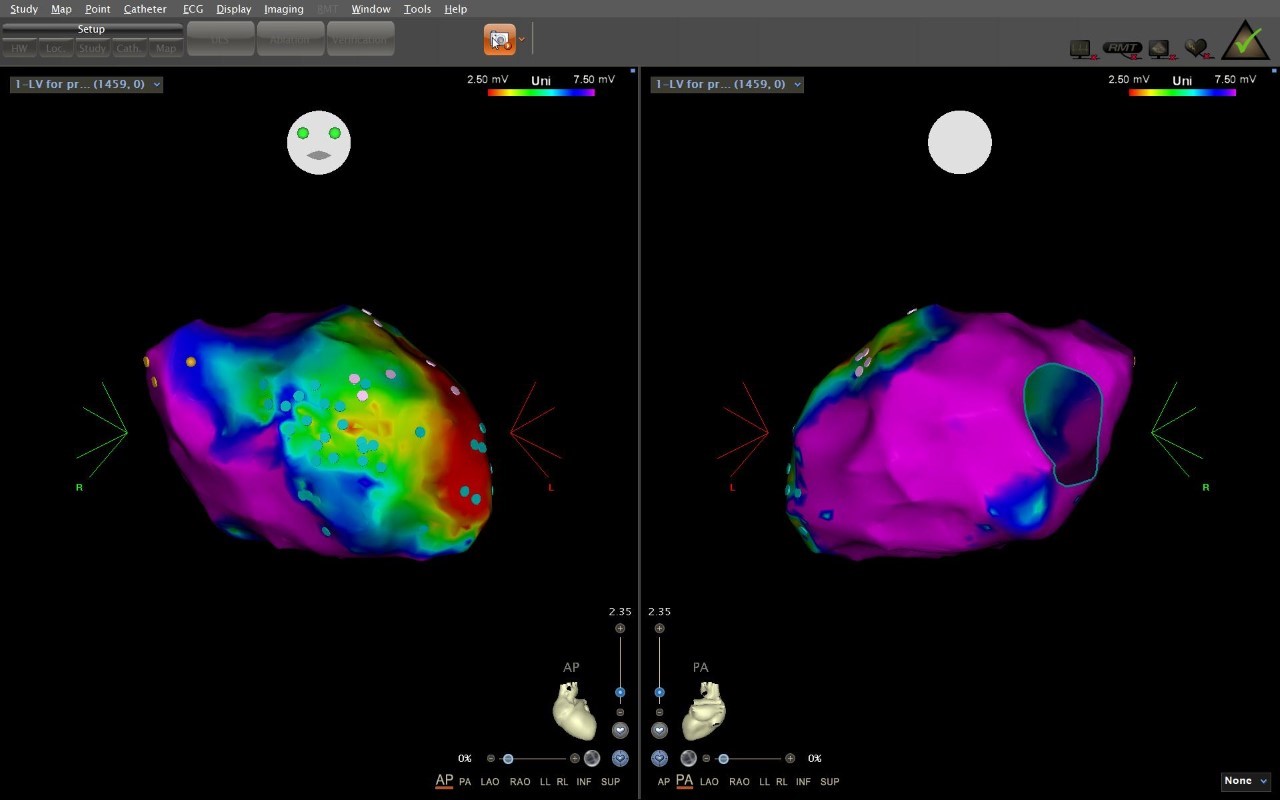Click the Setup button in toolbar

92,29
